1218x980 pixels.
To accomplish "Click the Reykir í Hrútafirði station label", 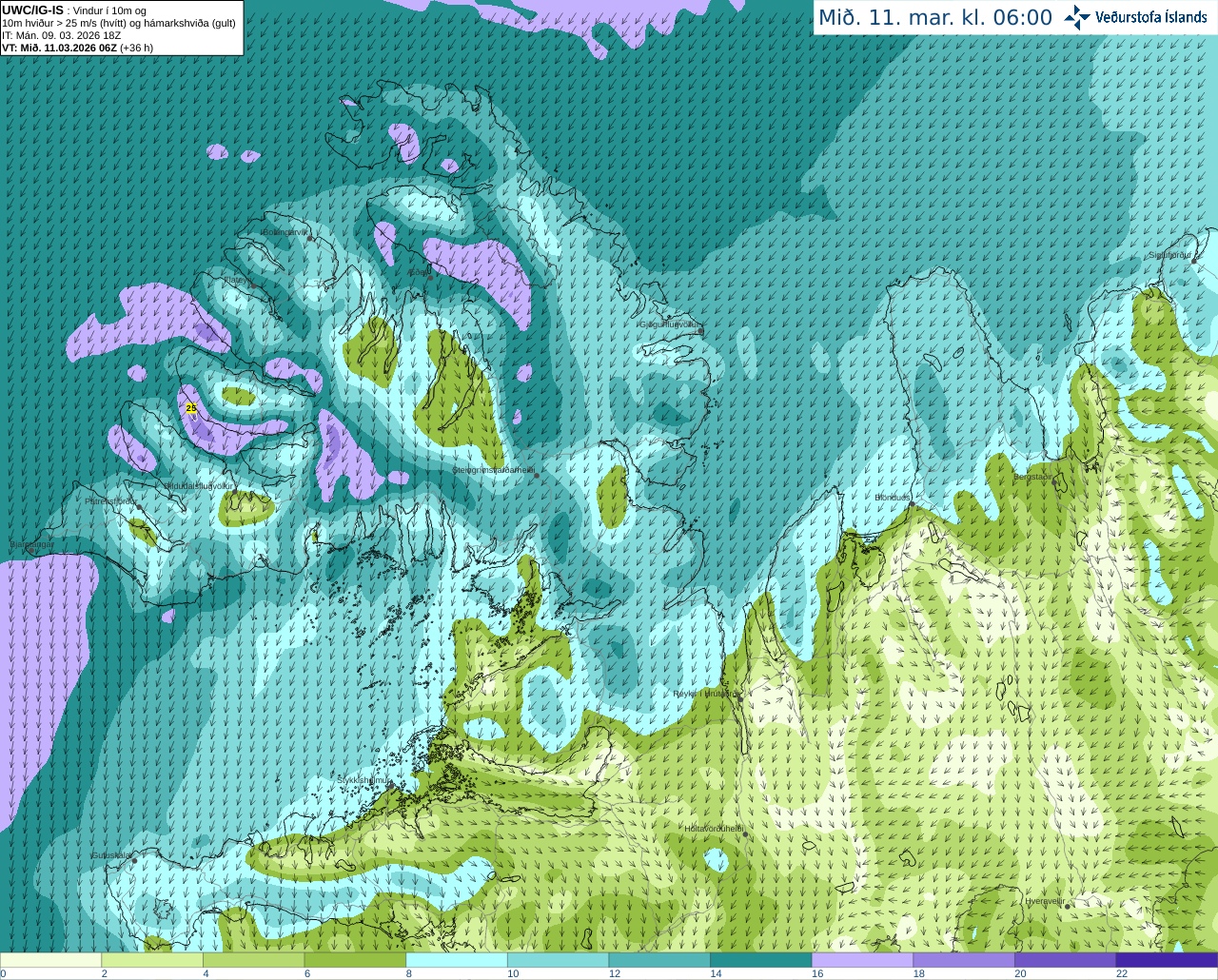I will (704, 694).
